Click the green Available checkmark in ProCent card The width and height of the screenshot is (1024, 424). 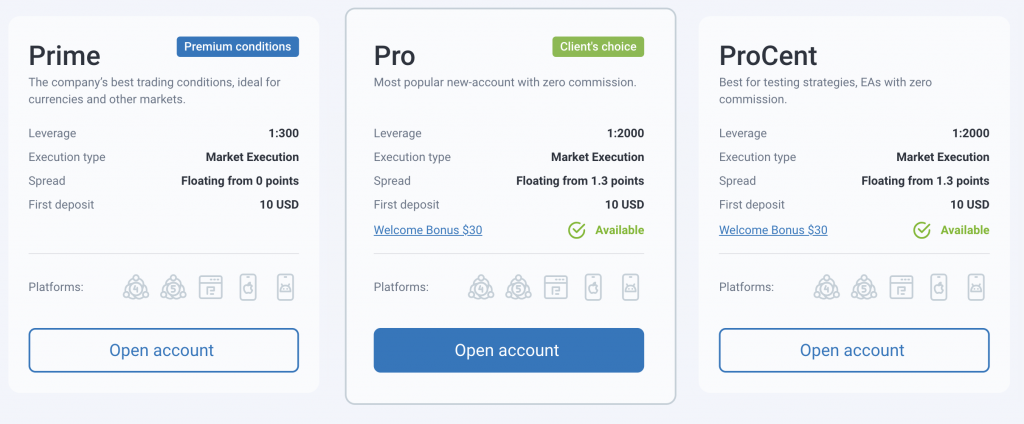[921, 230]
